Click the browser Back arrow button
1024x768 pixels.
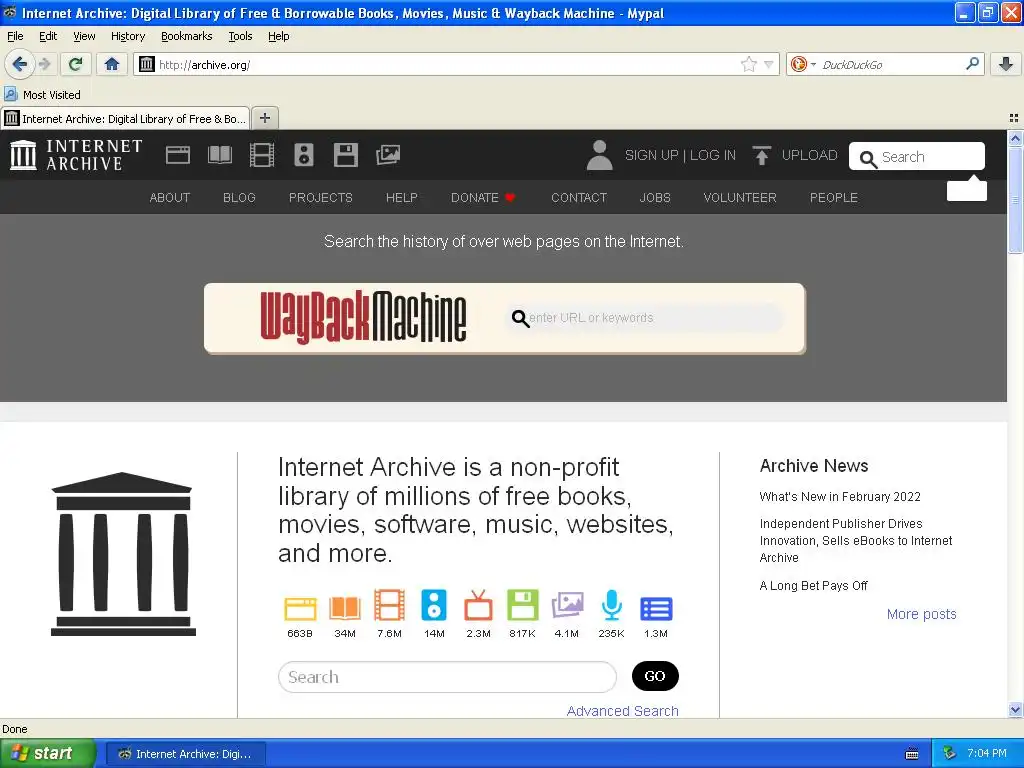(x=20, y=64)
